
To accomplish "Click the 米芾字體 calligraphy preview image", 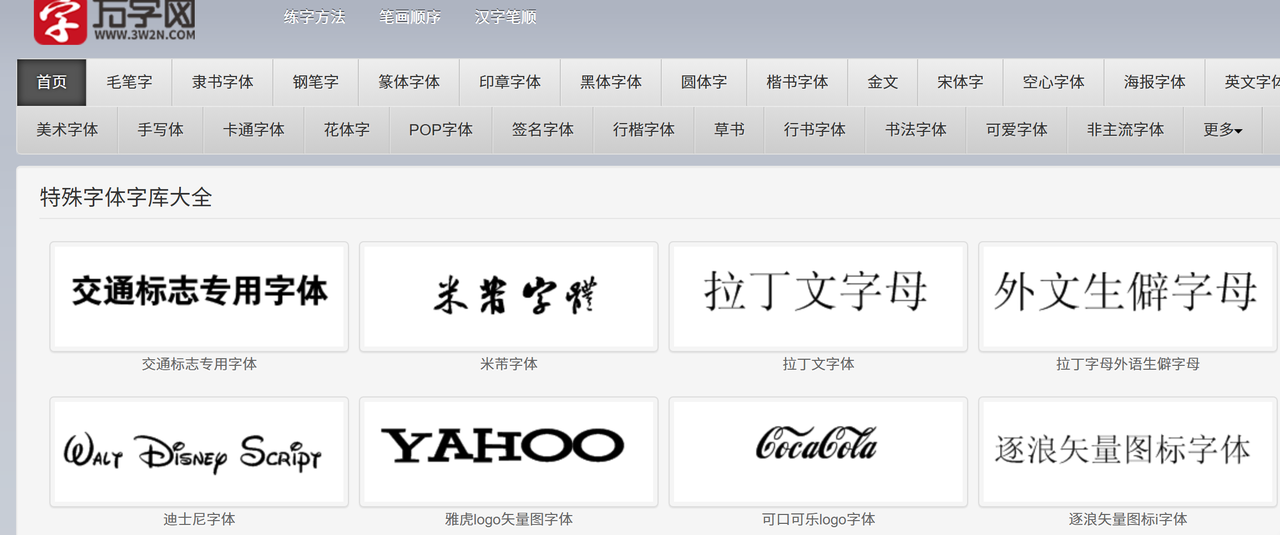I will pyautogui.click(x=508, y=296).
